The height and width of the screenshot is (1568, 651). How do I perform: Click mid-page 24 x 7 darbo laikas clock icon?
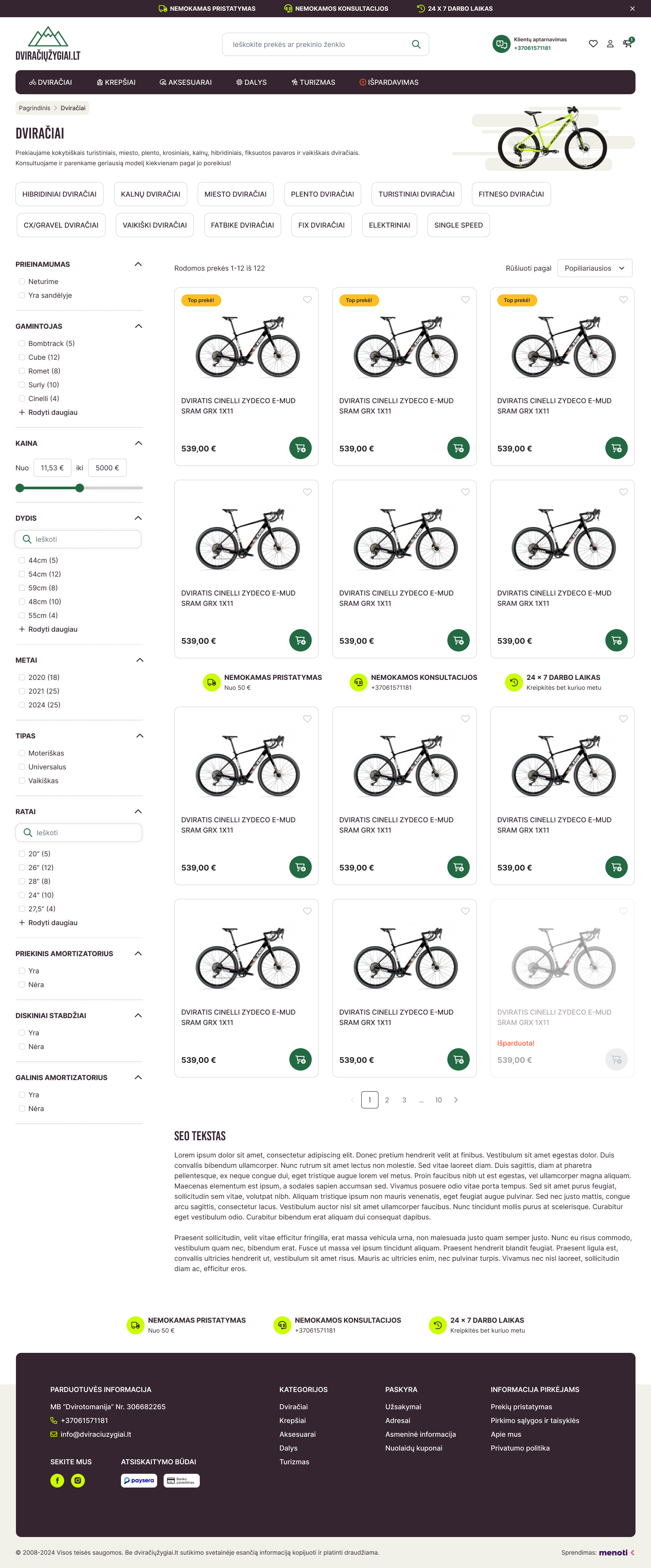tap(514, 682)
